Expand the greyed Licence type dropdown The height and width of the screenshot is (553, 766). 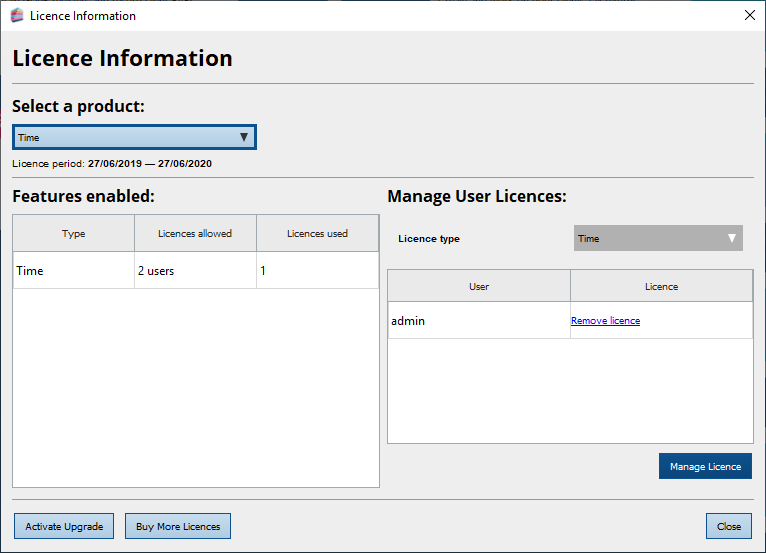[x=658, y=239]
